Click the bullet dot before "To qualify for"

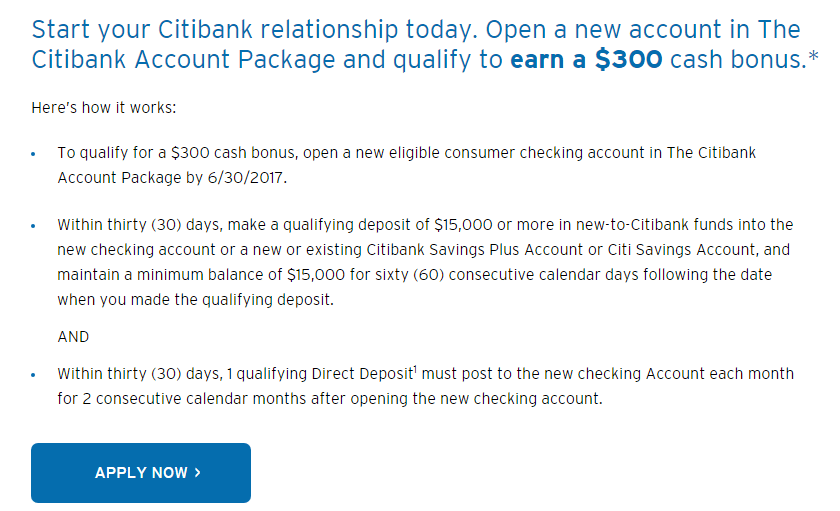pyautogui.click(x=33, y=154)
